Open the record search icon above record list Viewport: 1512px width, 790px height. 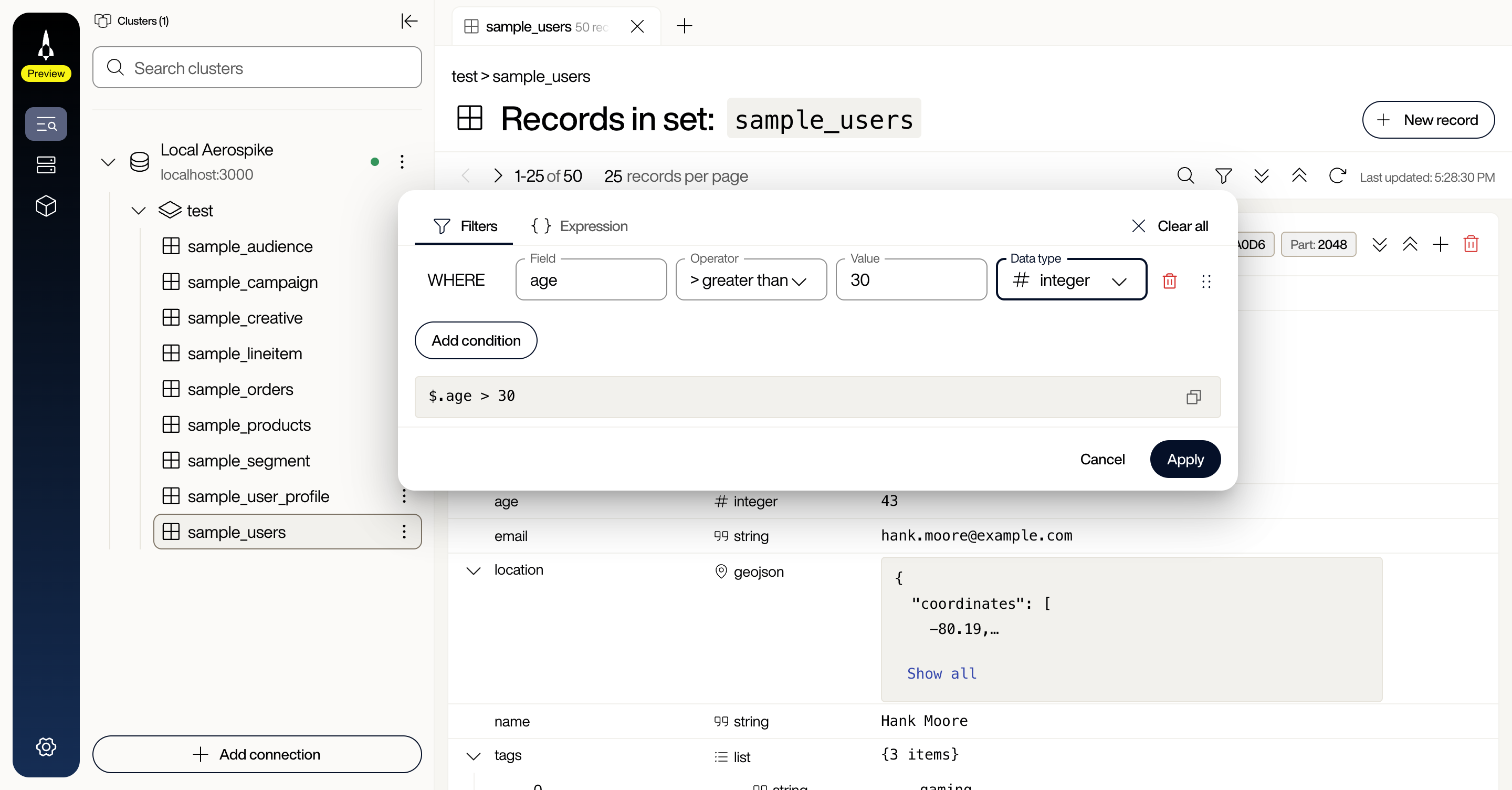1185,175
